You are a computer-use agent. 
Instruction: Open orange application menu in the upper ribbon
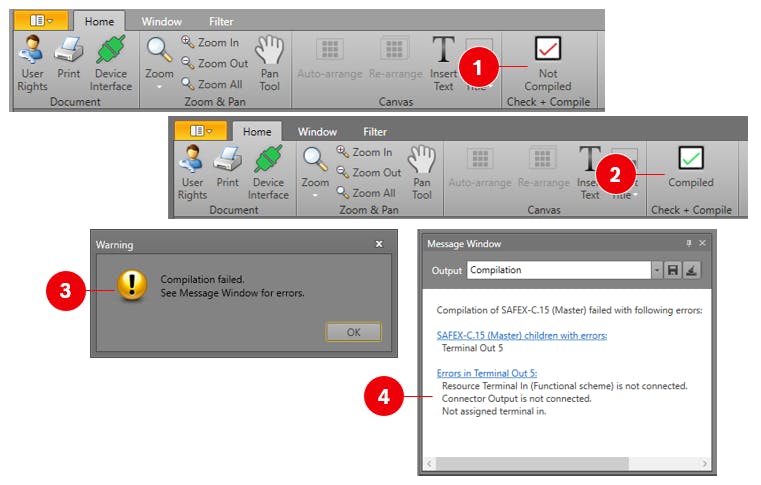click(44, 20)
